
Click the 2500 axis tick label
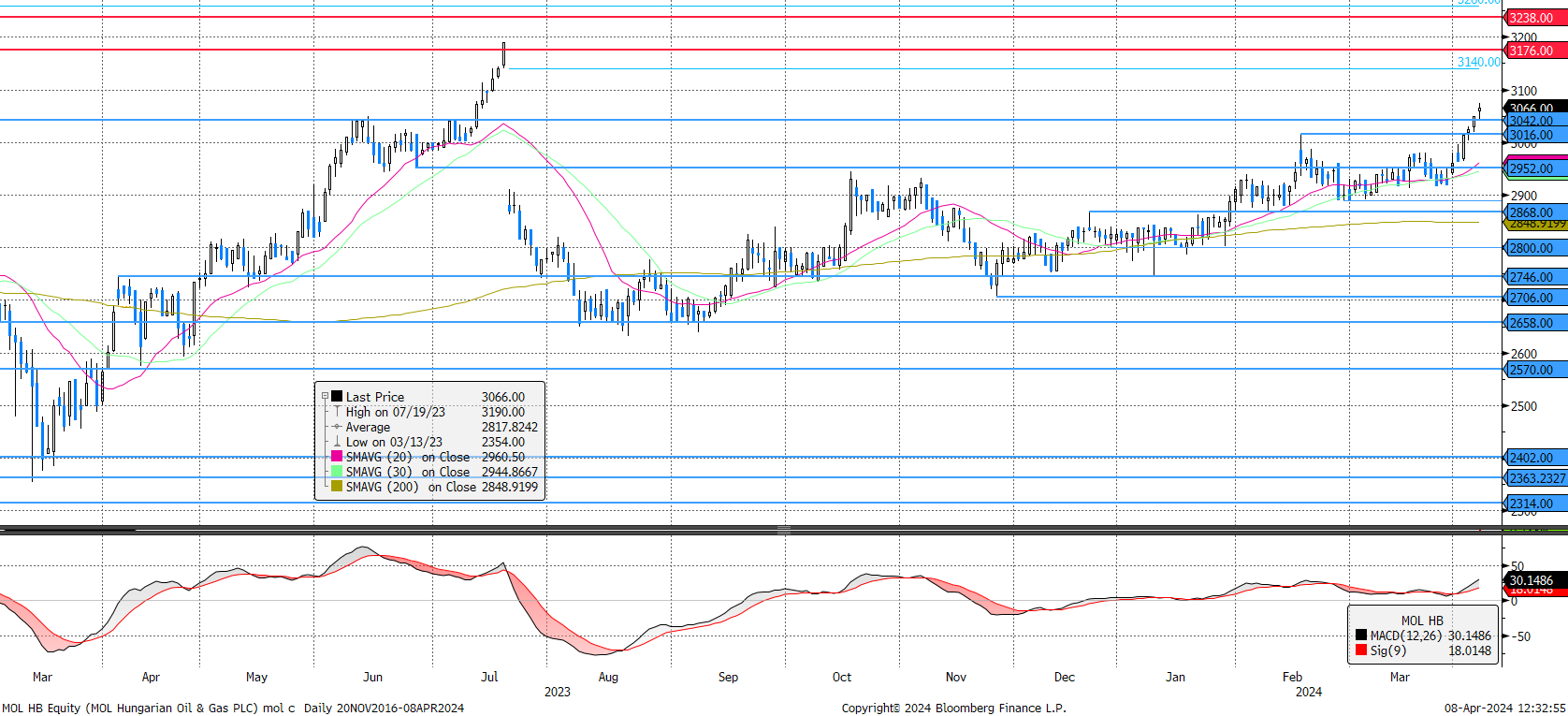pyautogui.click(x=1524, y=406)
